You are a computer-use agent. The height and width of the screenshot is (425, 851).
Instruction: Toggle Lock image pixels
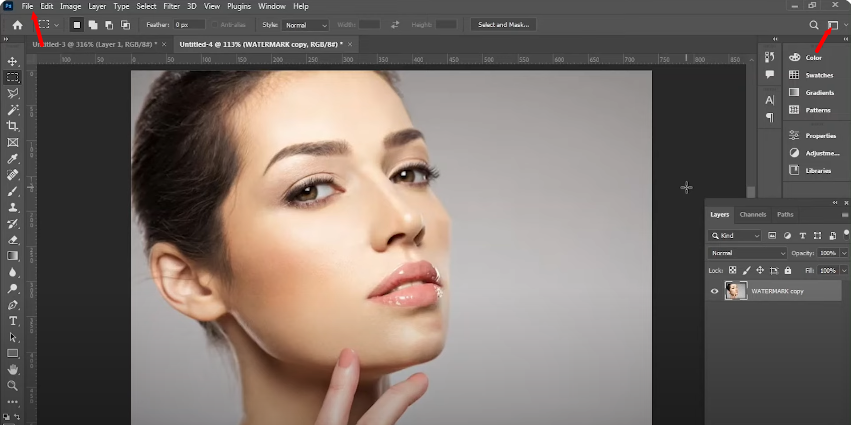click(x=746, y=270)
